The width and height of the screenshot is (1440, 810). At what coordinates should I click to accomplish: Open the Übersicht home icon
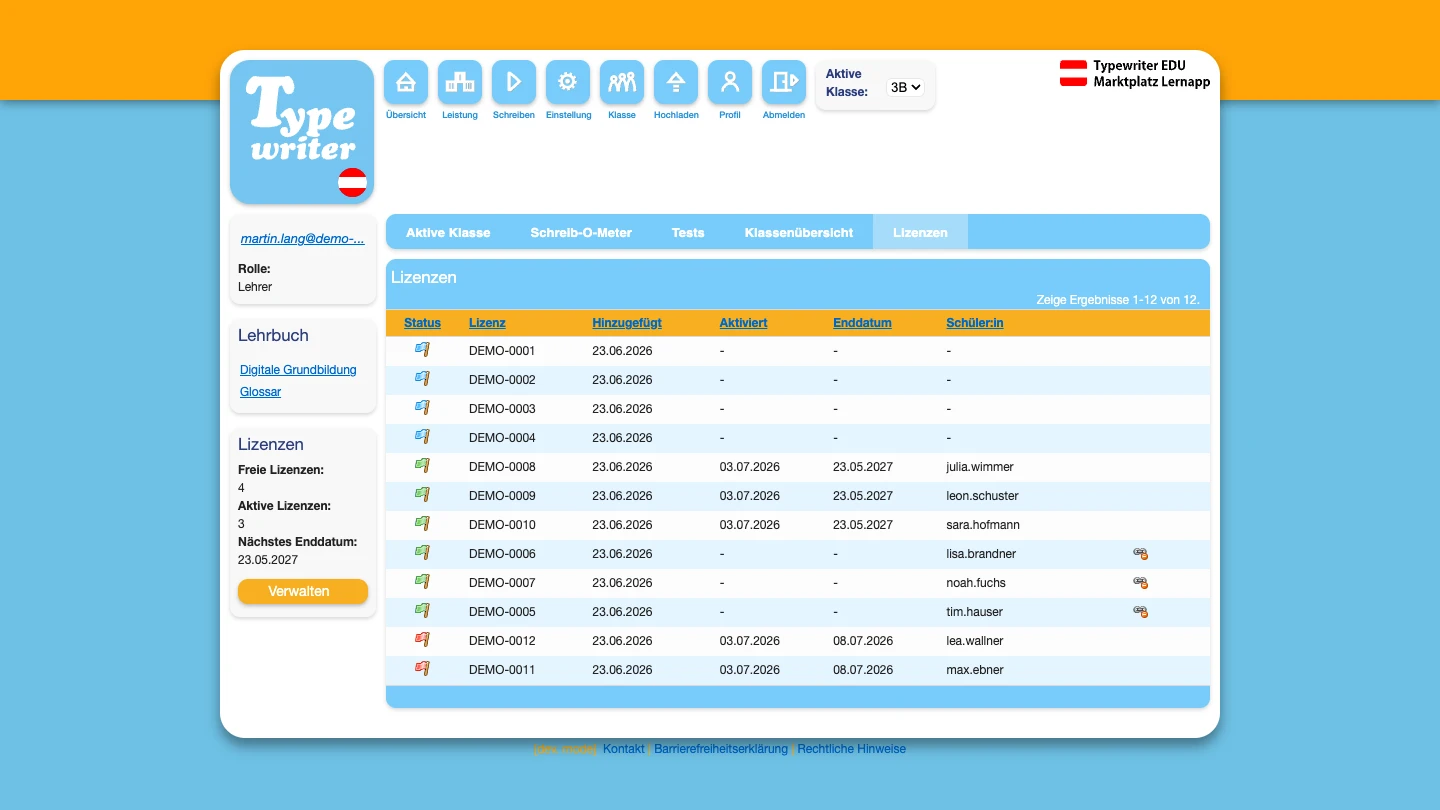click(406, 82)
